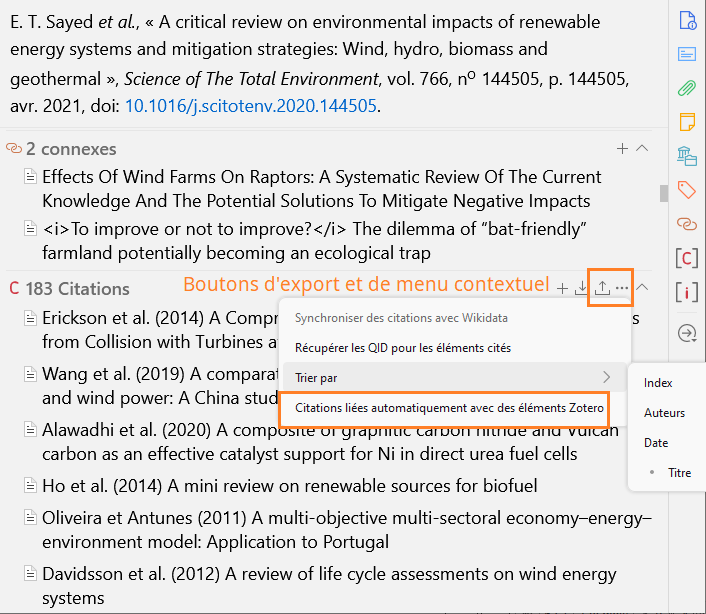The image size is (706, 614).
Task: Click the import citations download icon
Action: [x=581, y=289]
